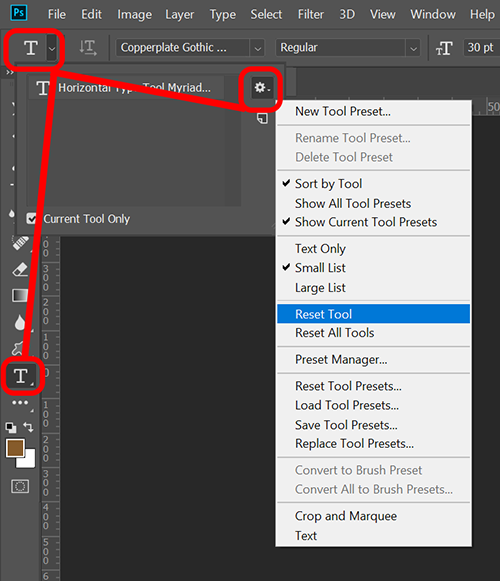Swap foreground and background colors
This screenshot has height=581, width=500.
coord(29,427)
